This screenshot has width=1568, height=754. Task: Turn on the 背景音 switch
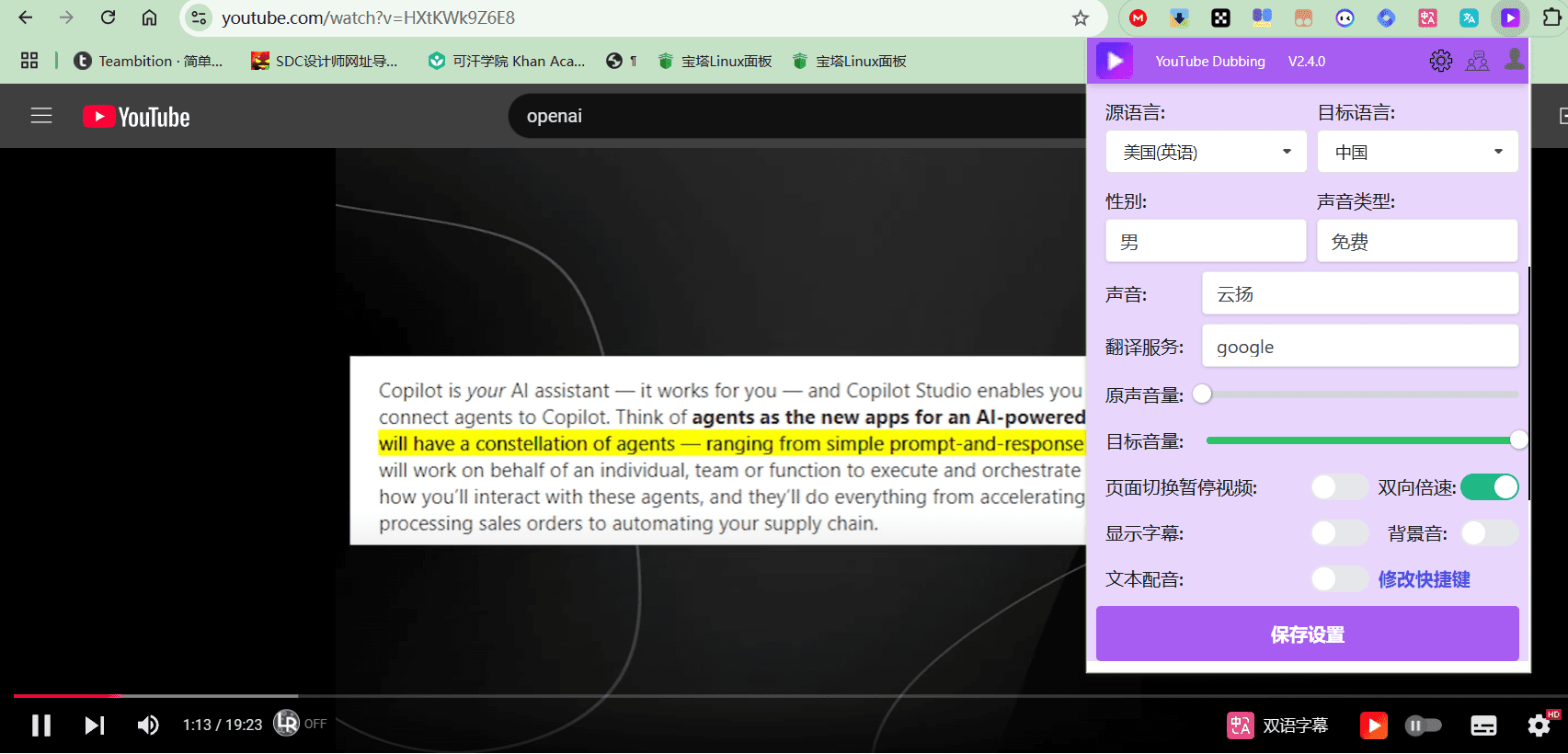1490,533
